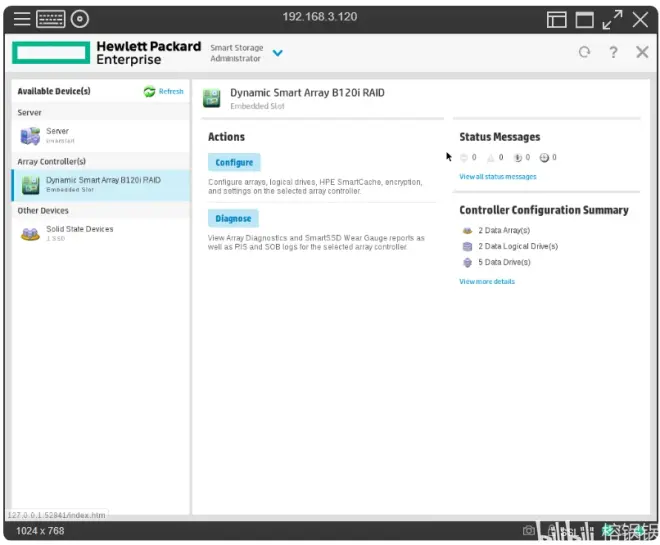Click the Dynamic Smart Array B120i RAID main title

pos(307,93)
